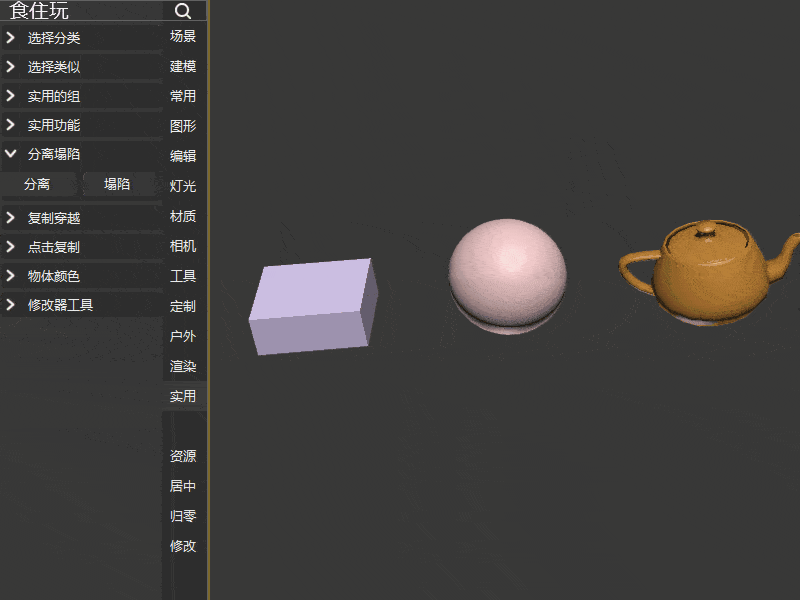Open the 建模 tab
Image resolution: width=800 pixels, height=600 pixels.
(x=183, y=66)
